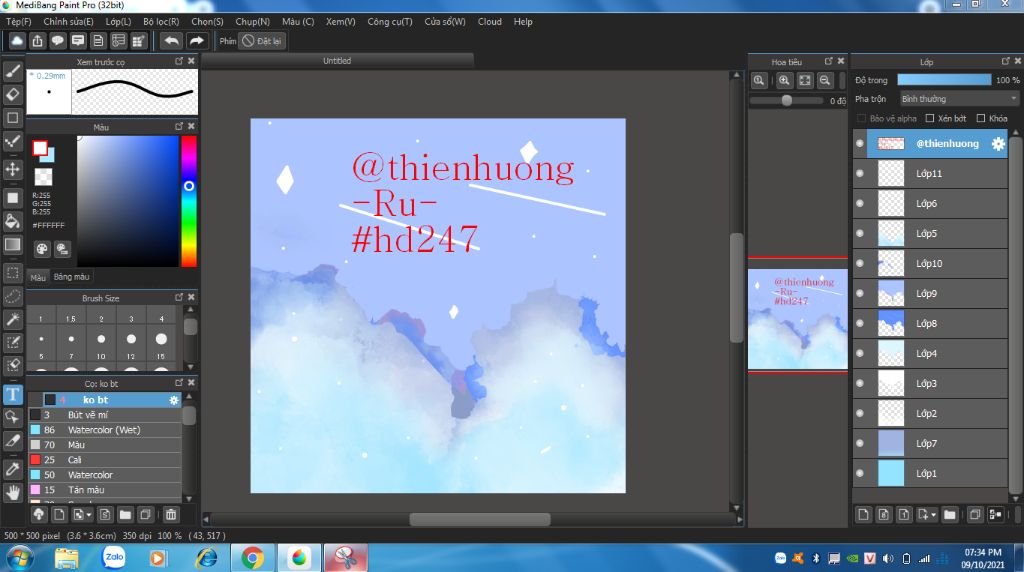Click the Redo arrow in toolbar

(196, 41)
